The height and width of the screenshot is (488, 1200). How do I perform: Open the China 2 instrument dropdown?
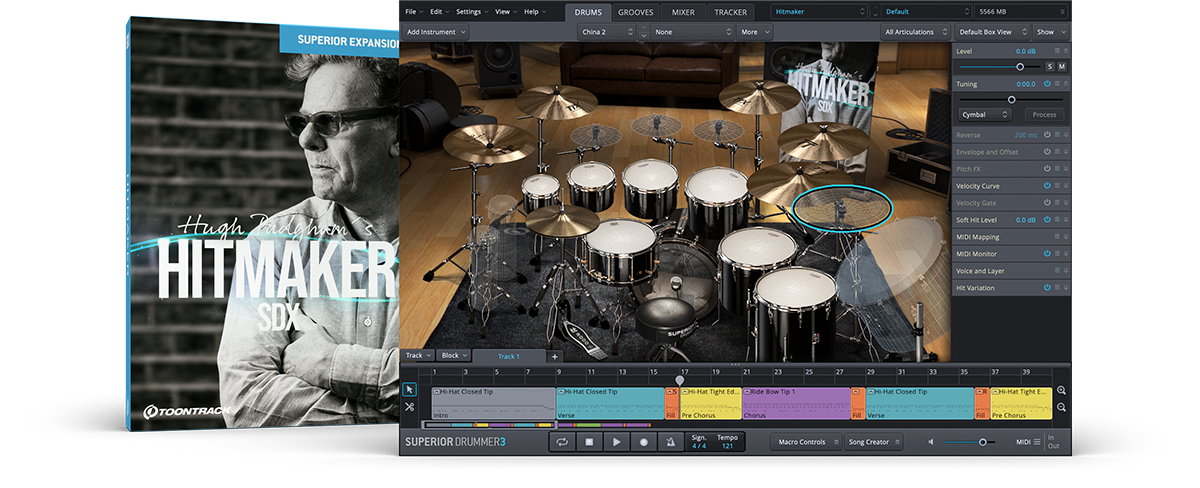tap(607, 32)
